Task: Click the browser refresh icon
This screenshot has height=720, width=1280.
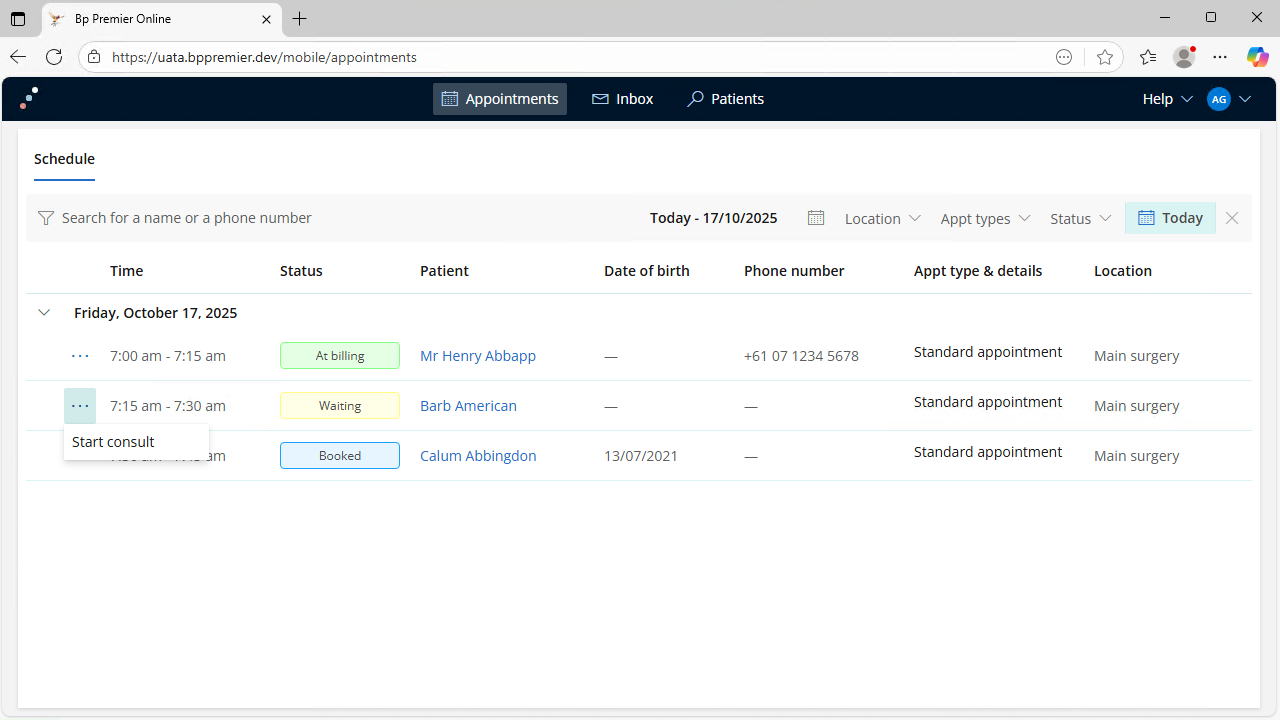Action: coord(54,57)
